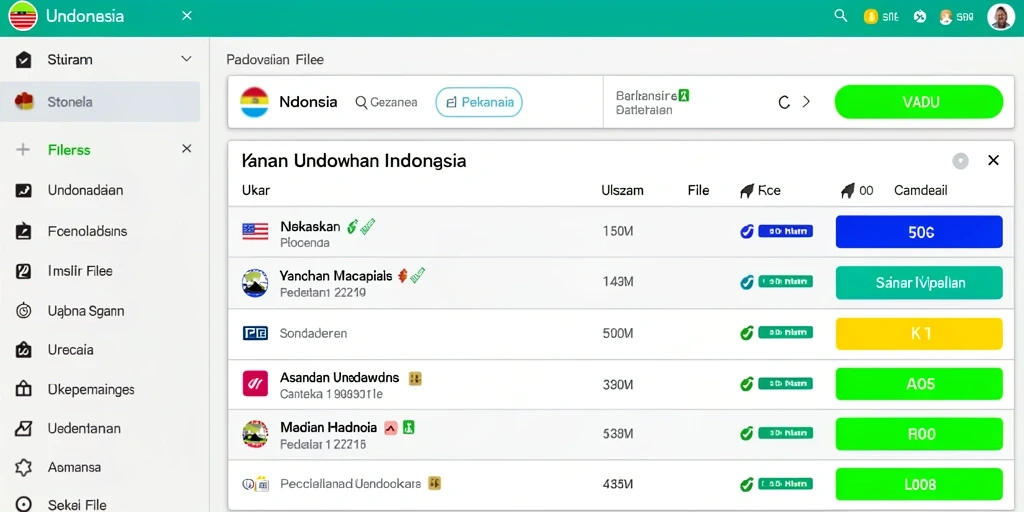Screen dimensions: 1024x512
Task: Toggle the check in Asandan Unedawdns row
Action: [x=746, y=384]
